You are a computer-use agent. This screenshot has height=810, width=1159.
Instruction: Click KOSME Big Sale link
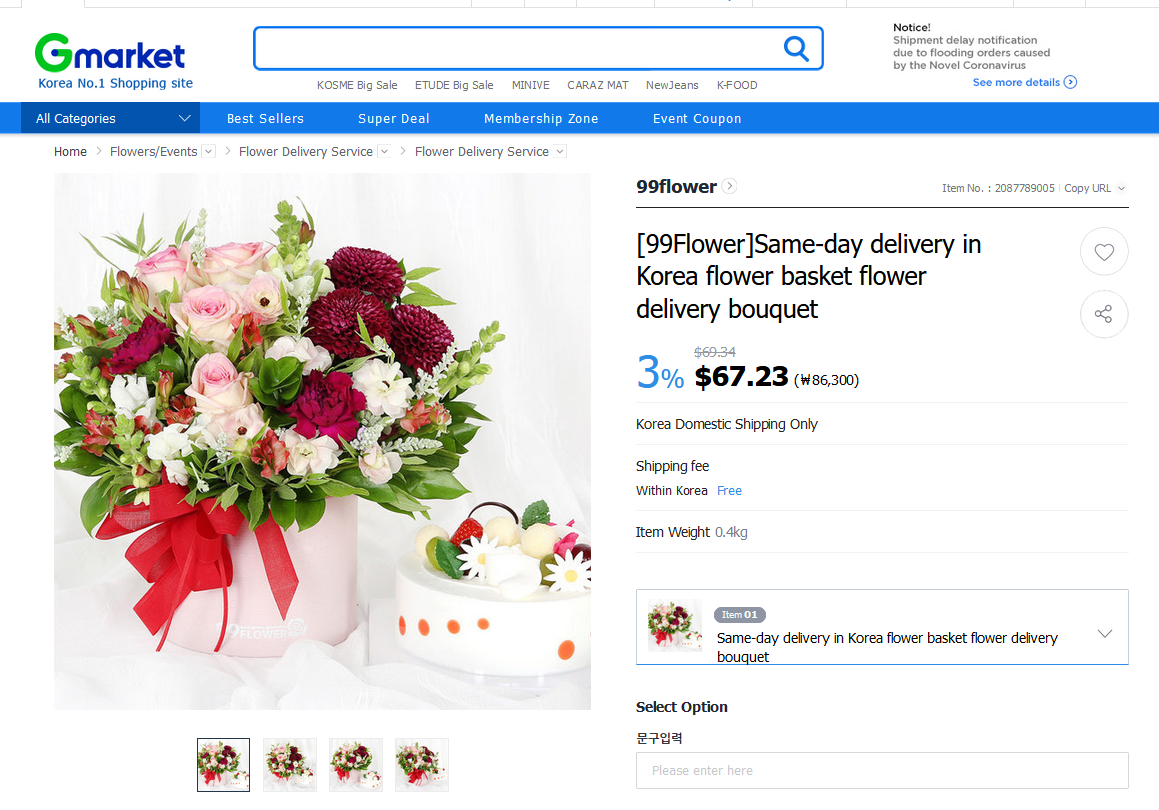click(357, 85)
